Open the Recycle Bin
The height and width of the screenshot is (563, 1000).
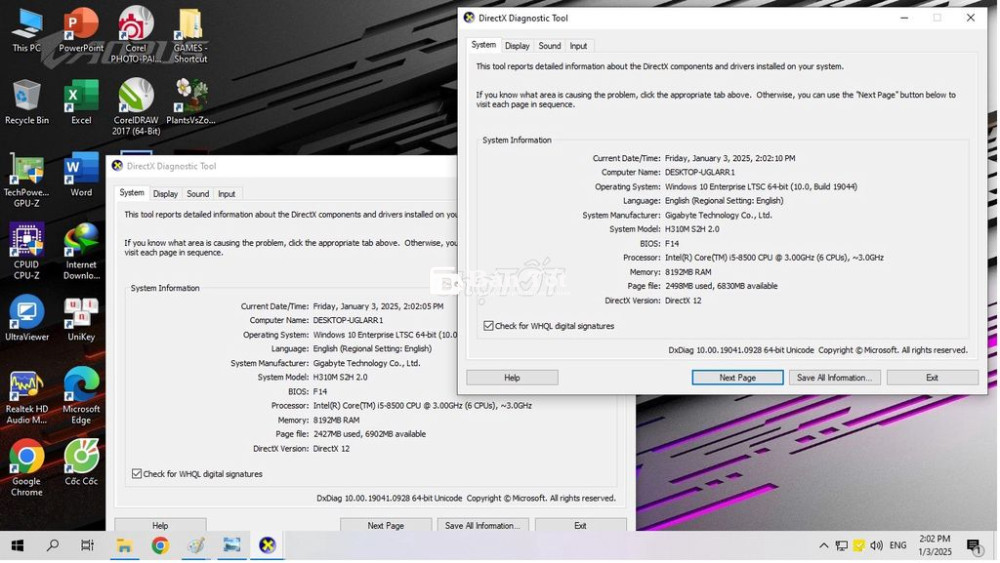tap(26, 102)
